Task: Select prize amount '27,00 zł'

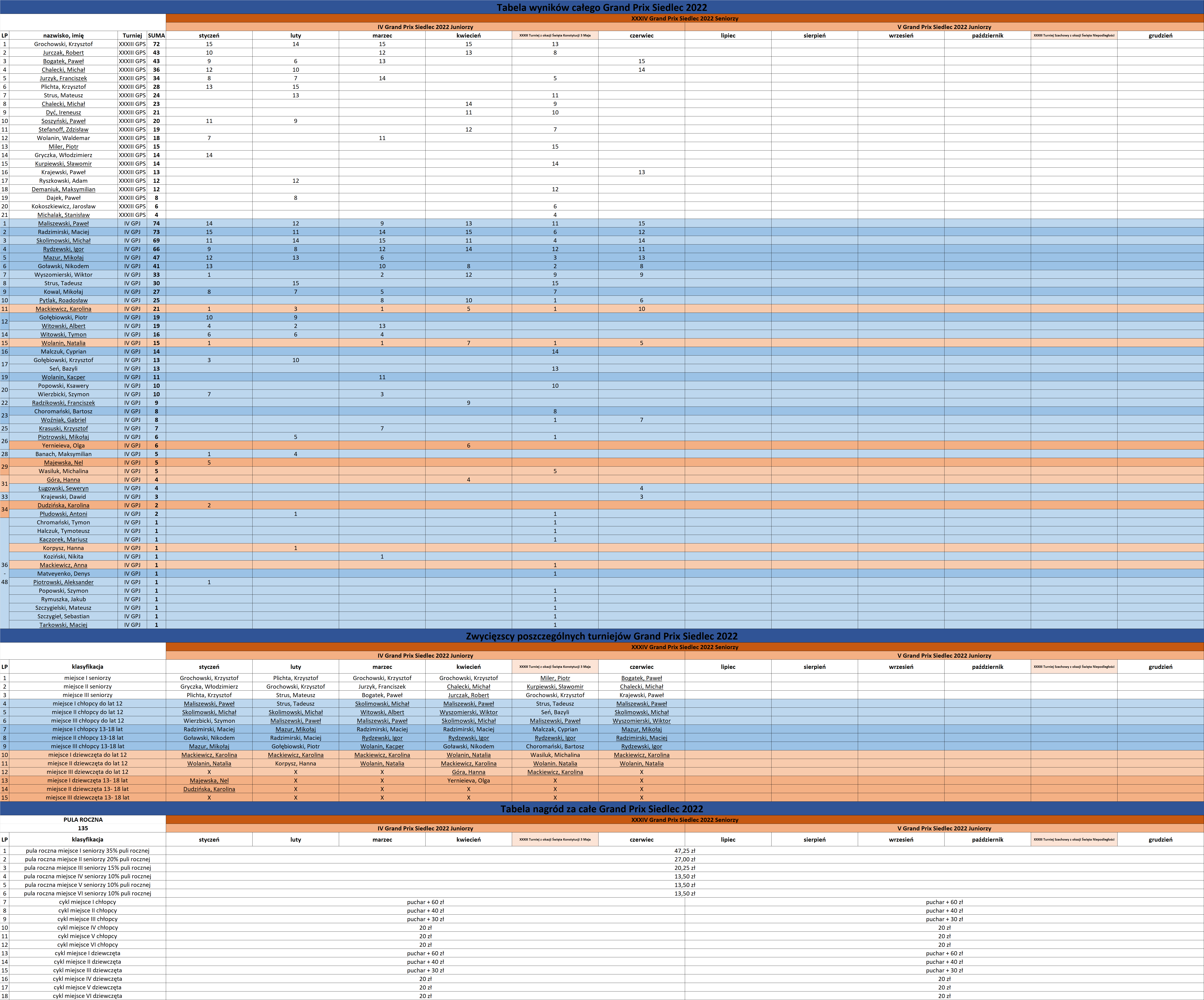Action: pyautogui.click(x=684, y=860)
